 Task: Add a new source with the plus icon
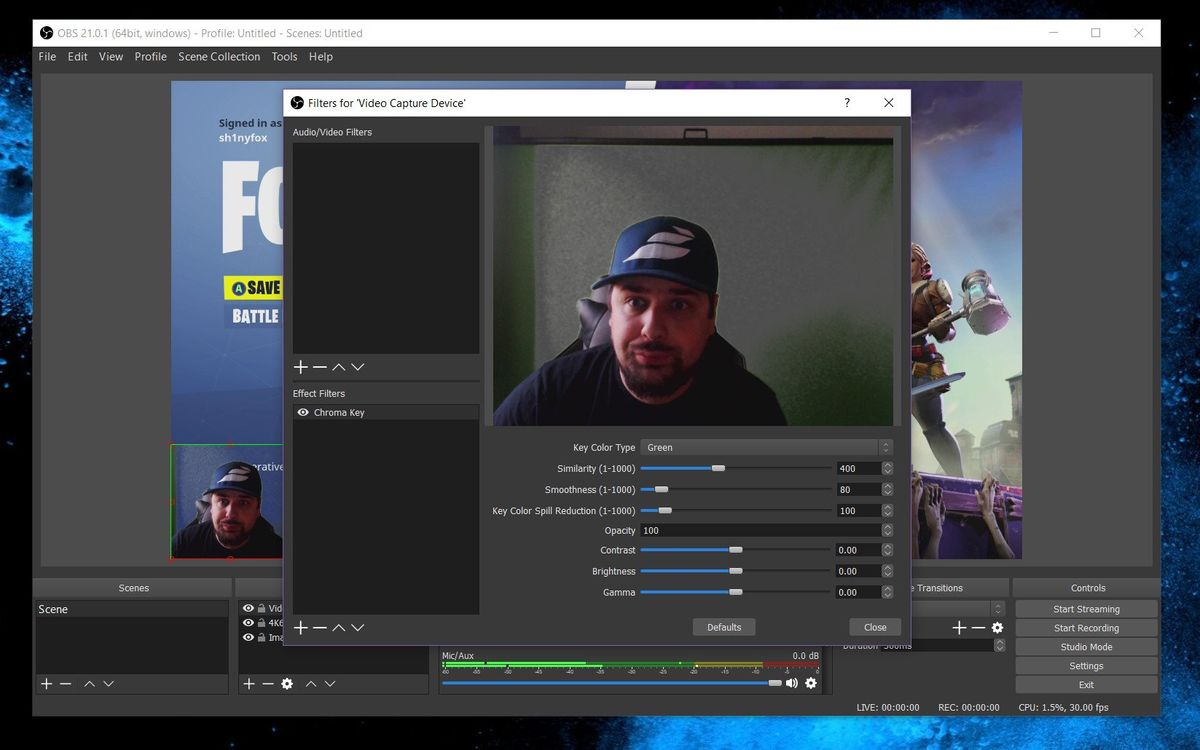tap(247, 683)
